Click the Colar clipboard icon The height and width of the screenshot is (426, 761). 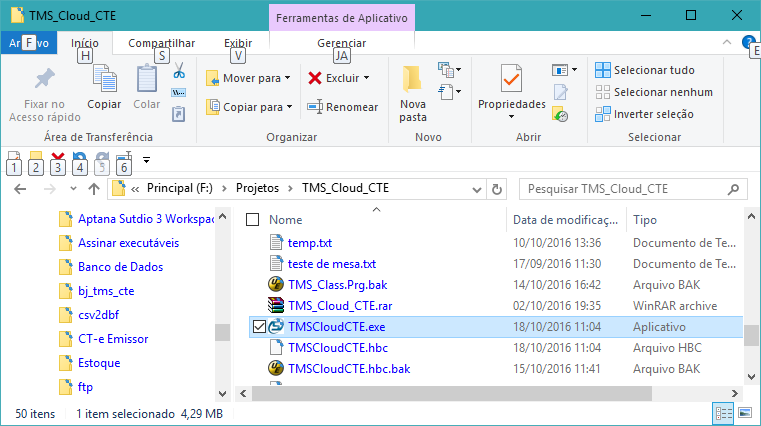point(147,78)
